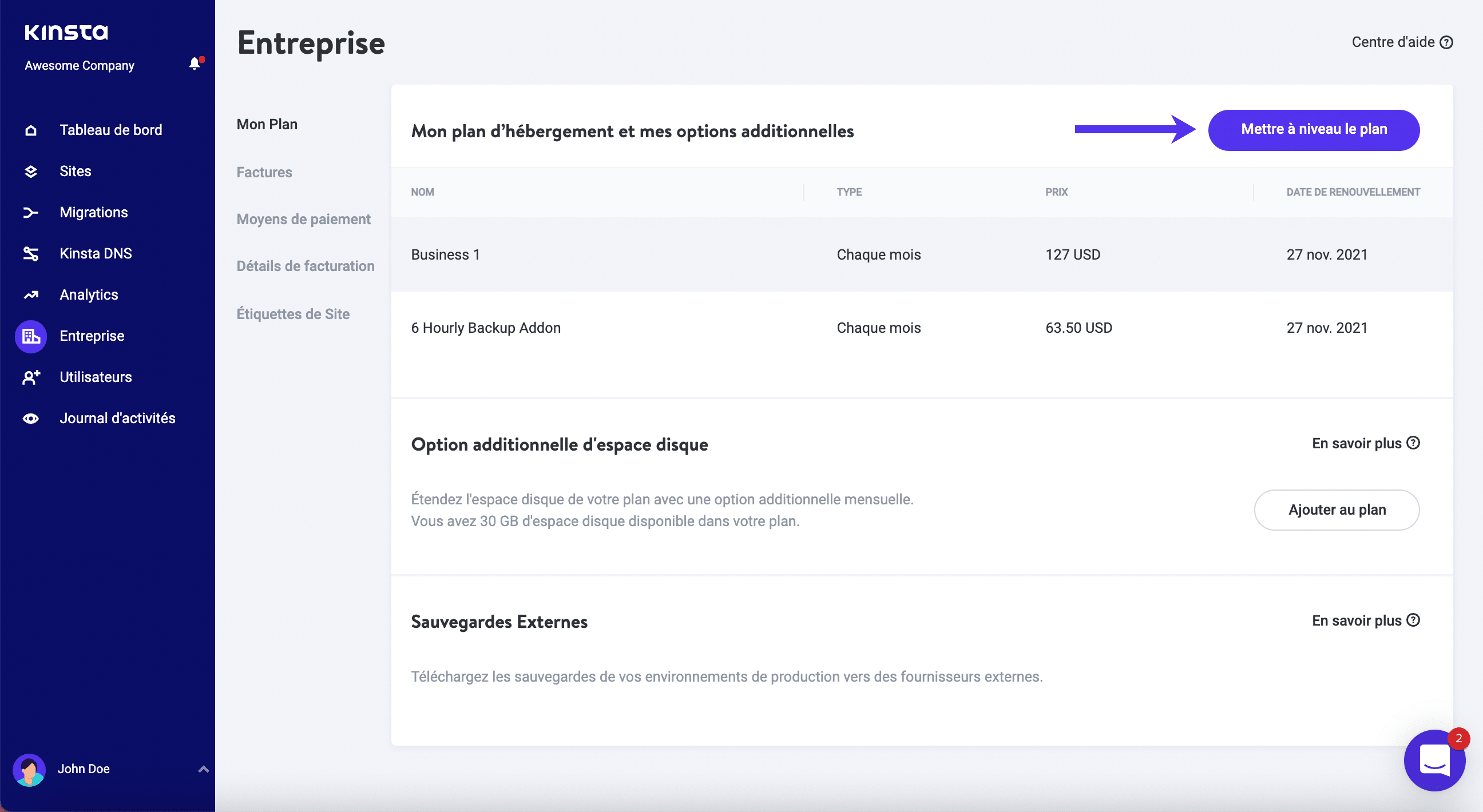
Task: Click DATE DE RENOUVELLEMENT column header
Action: coord(1353,192)
